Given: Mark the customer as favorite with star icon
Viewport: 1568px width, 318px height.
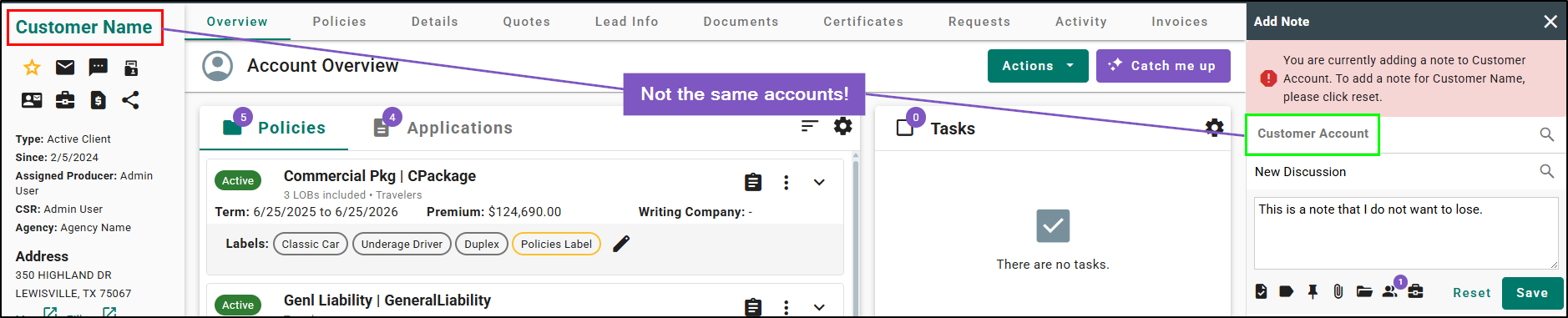Looking at the screenshot, I should click(x=32, y=68).
